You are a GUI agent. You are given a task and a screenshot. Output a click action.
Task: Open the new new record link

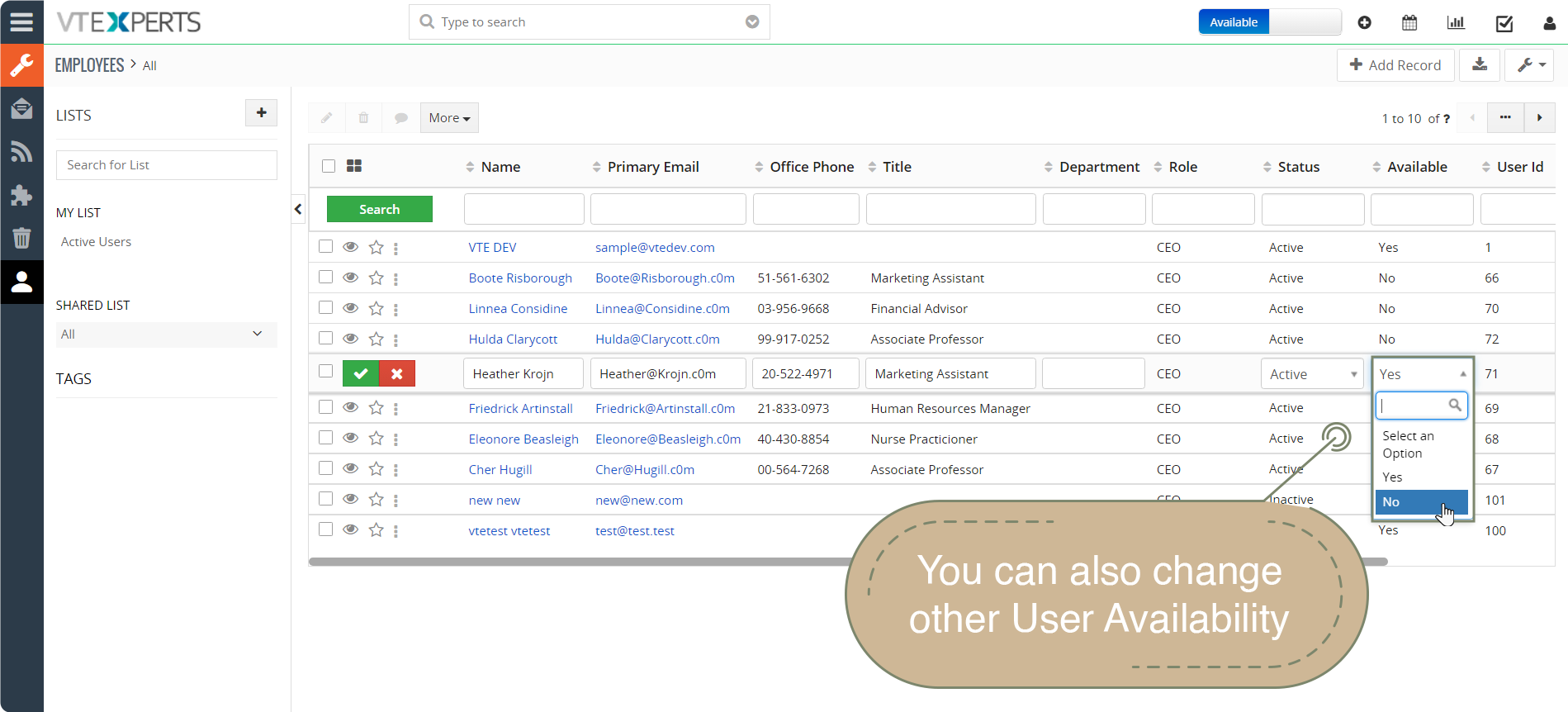pos(494,501)
